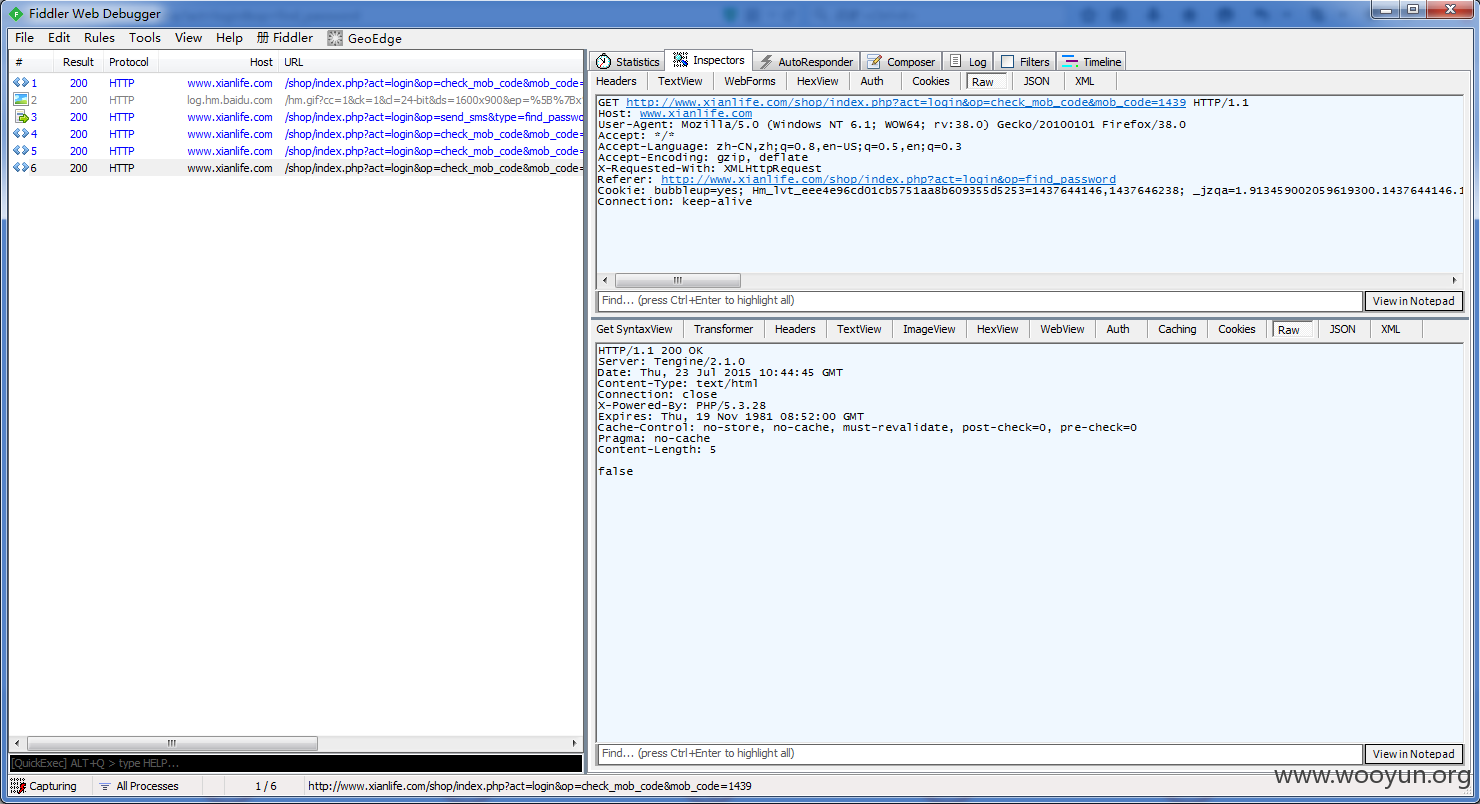Click the GeoEdge globe icon
Viewport: 1480px width, 804px height.
(335, 38)
